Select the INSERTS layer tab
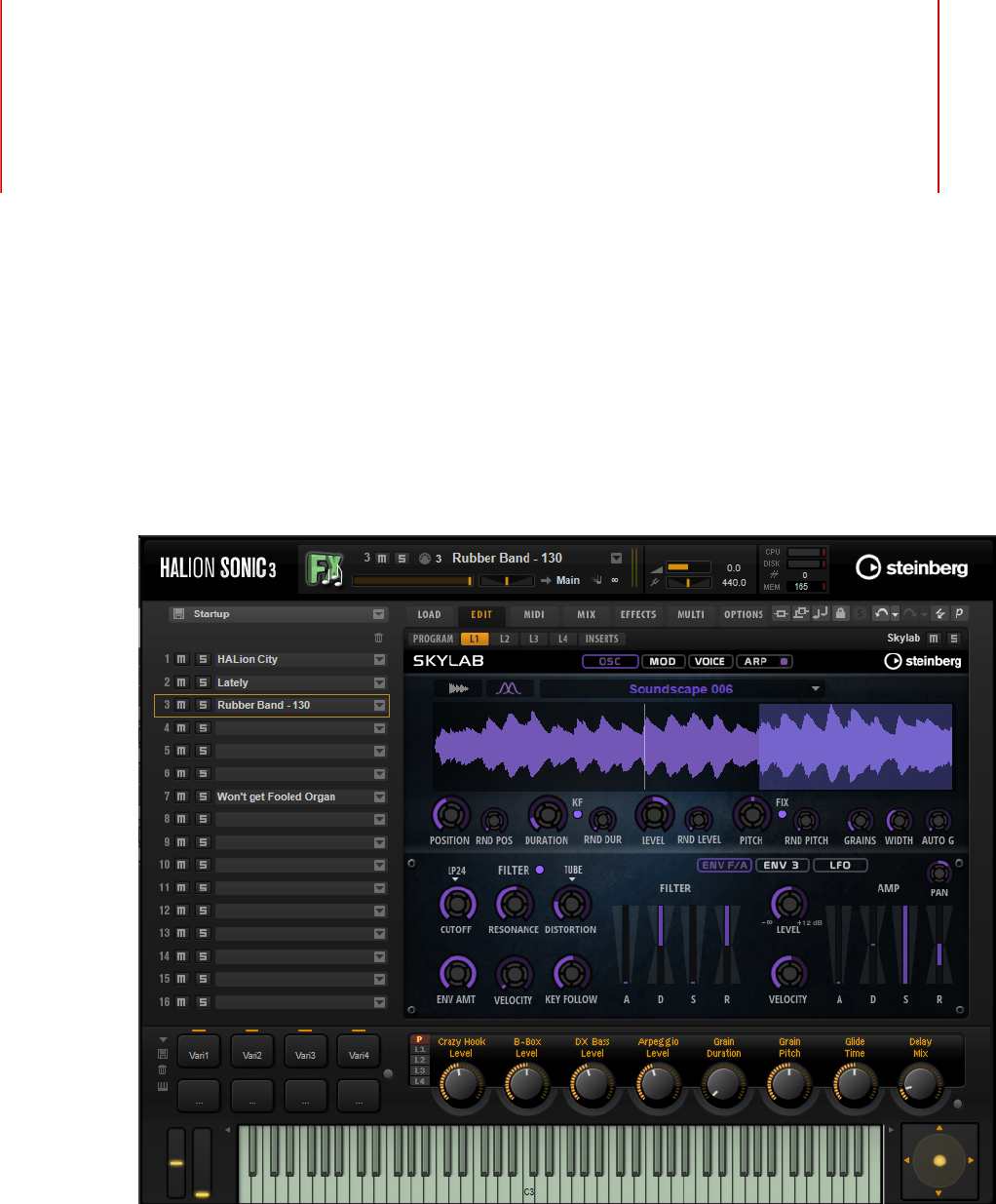This screenshot has height=1204, width=996. coord(602,639)
